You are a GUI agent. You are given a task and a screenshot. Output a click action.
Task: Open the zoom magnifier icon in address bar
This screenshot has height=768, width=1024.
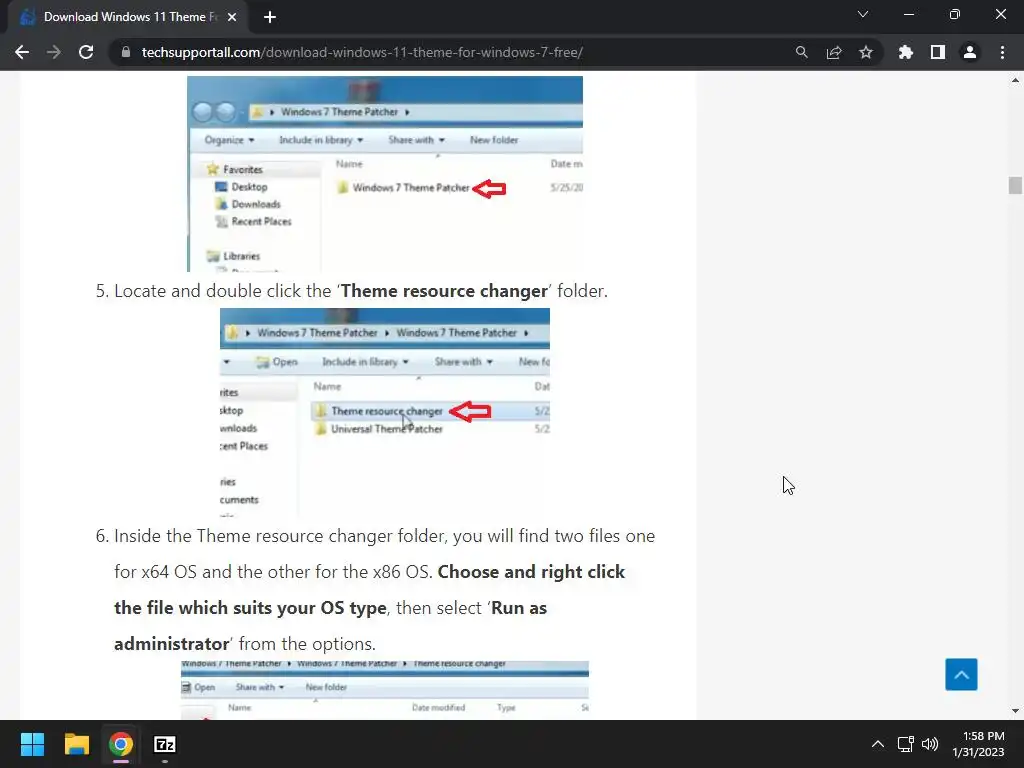coord(801,52)
